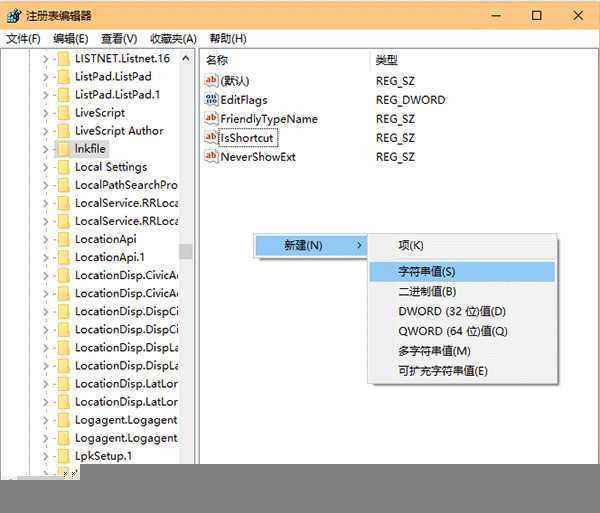Image resolution: width=600 pixels, height=513 pixels.
Task: Expand the lnkfile key
Action: tap(46, 149)
